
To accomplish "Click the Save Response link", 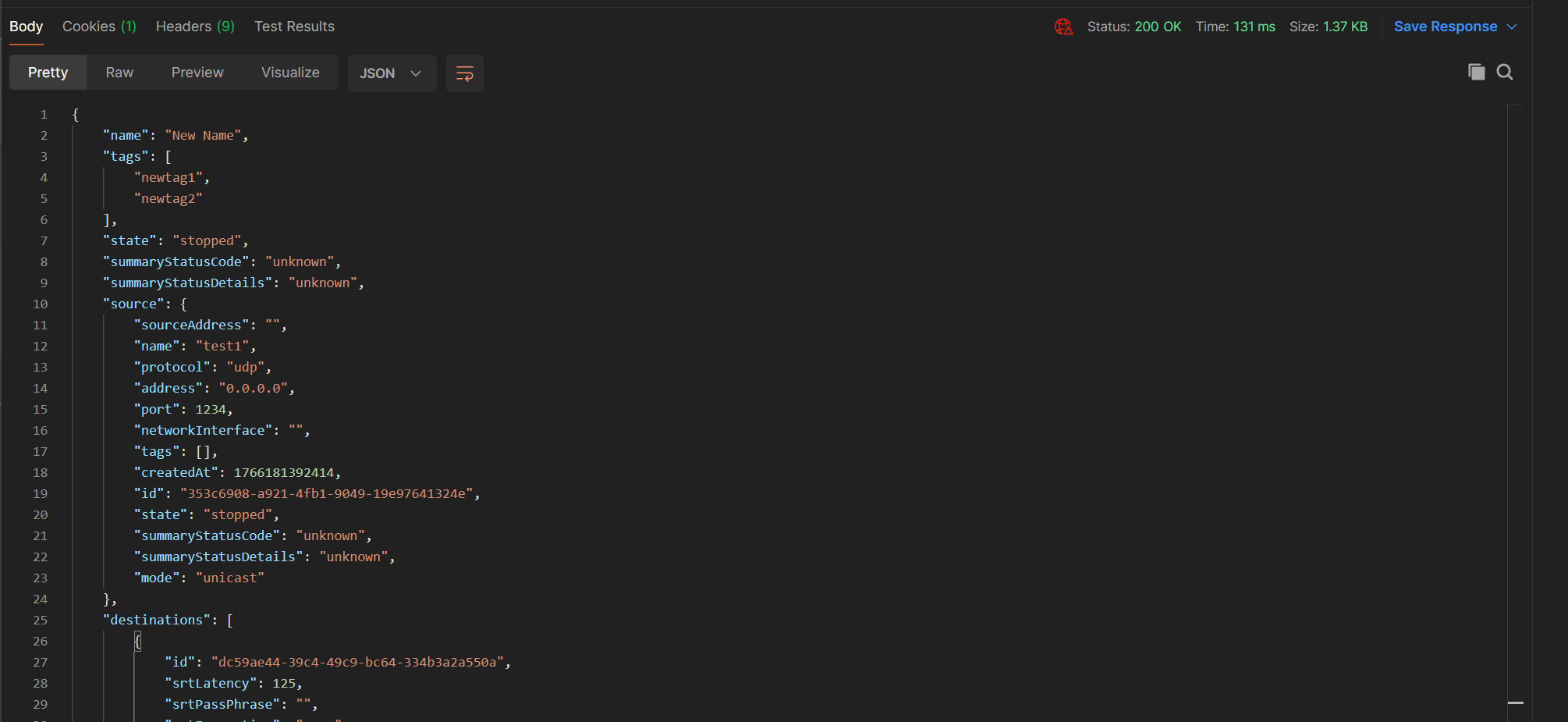I will point(1445,27).
